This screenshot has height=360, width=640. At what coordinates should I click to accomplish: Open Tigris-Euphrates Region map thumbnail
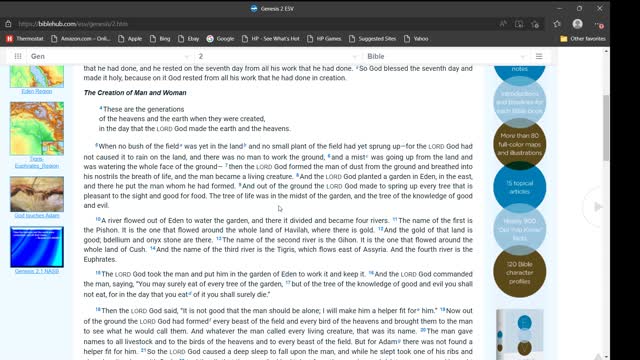pos(37,129)
